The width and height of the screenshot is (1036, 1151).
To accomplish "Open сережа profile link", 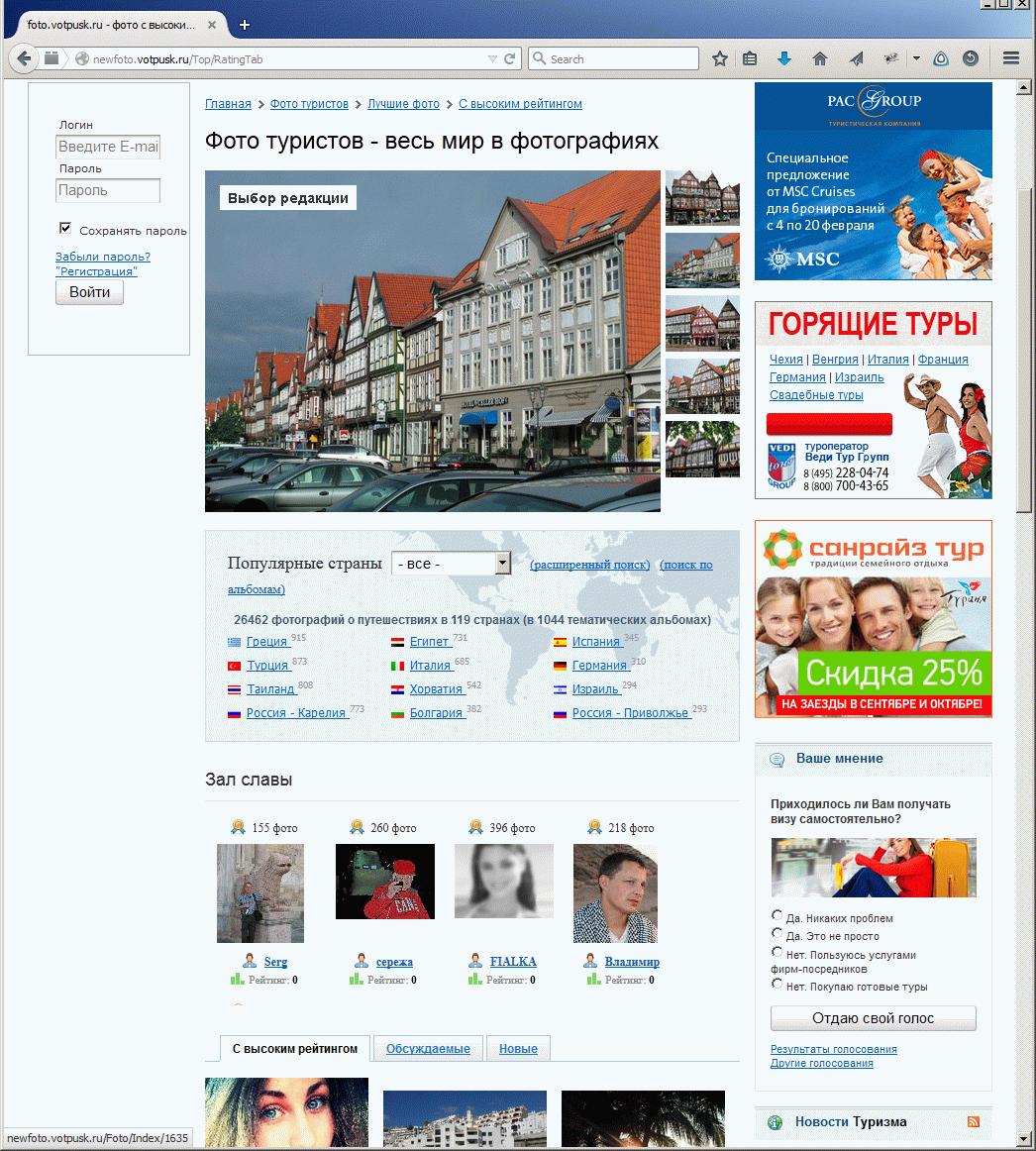I will click(x=394, y=962).
